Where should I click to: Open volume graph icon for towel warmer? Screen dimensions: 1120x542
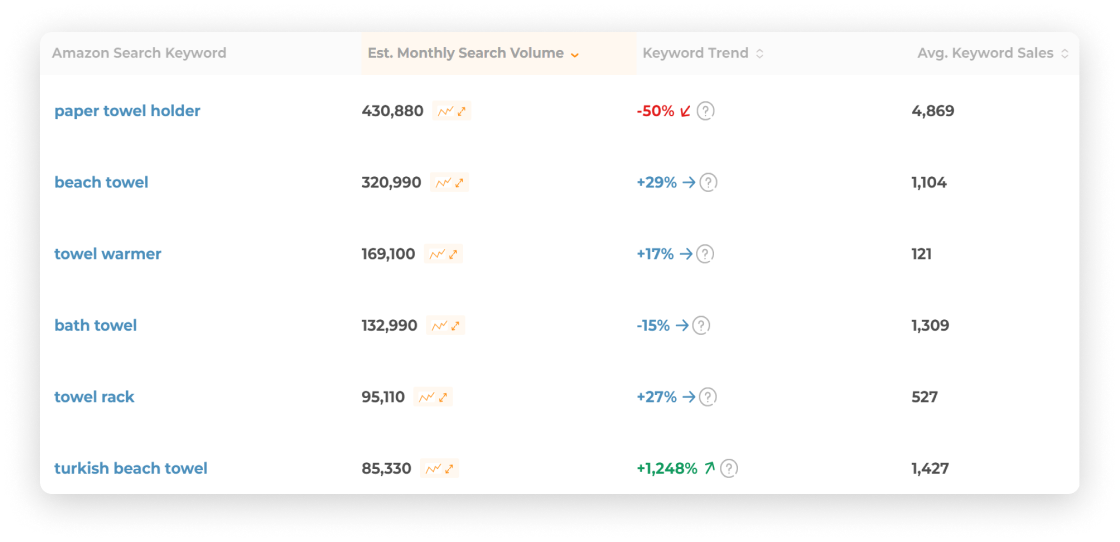pyautogui.click(x=444, y=254)
